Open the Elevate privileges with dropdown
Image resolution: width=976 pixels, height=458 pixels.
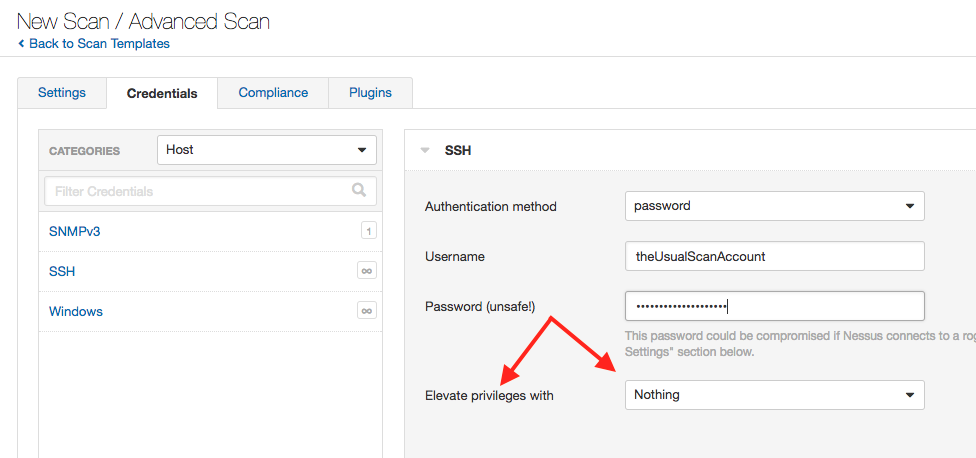(x=774, y=395)
